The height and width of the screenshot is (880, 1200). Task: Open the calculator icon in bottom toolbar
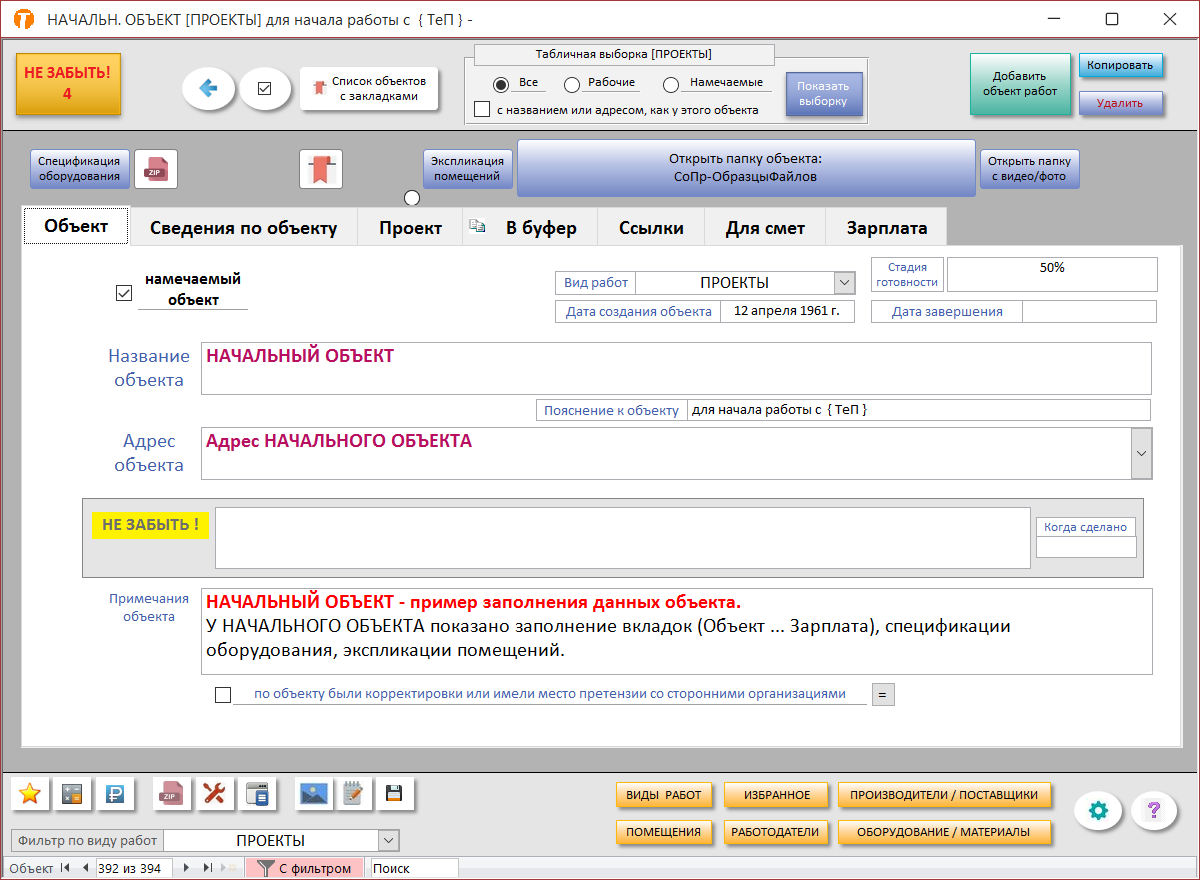click(x=72, y=794)
